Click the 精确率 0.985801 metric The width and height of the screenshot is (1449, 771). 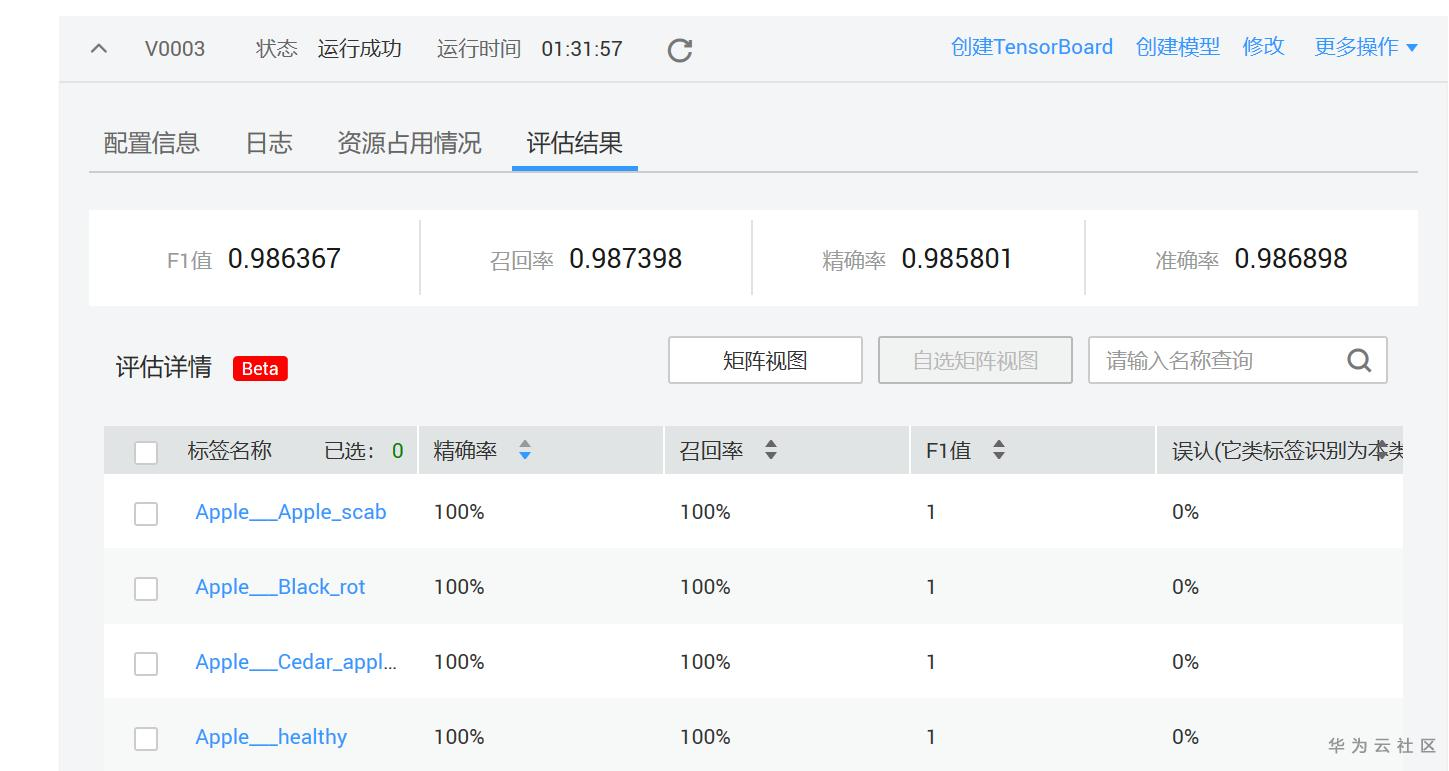coord(917,259)
